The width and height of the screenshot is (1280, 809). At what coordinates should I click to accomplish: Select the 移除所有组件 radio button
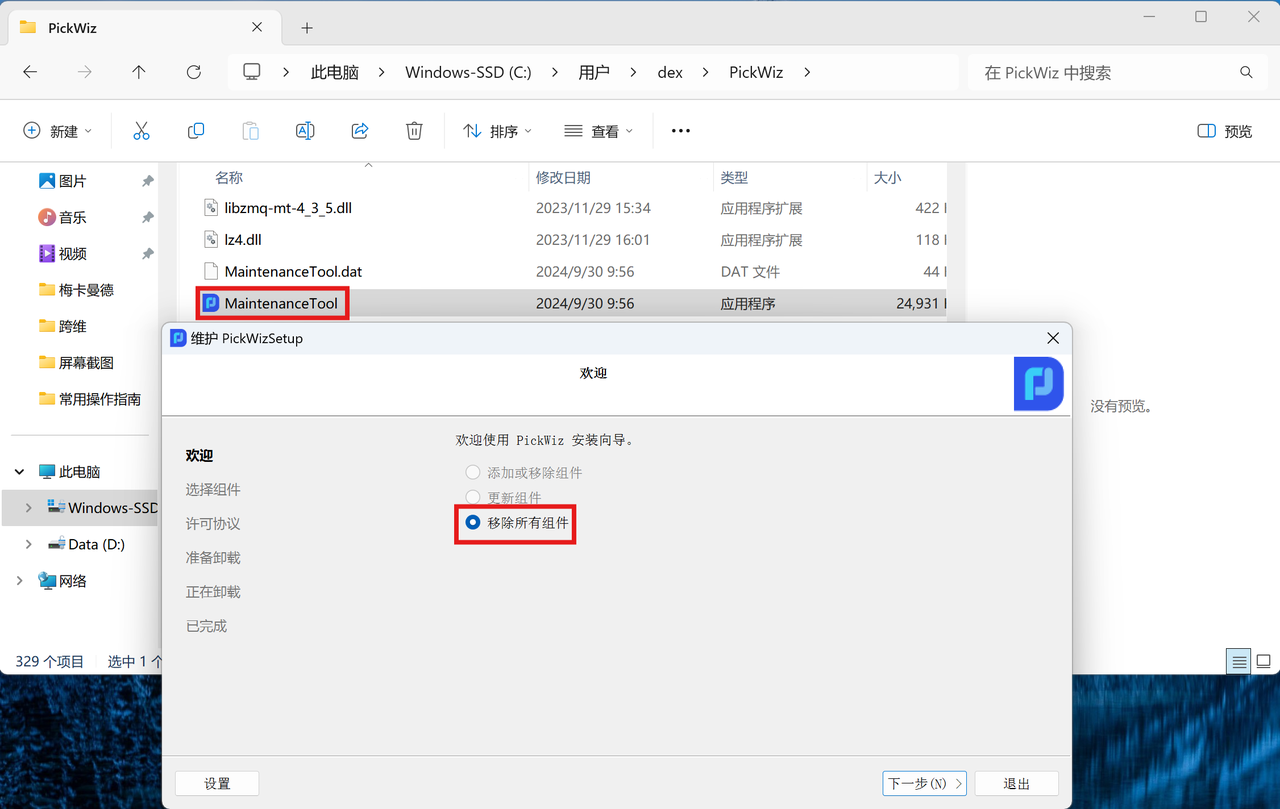(x=473, y=522)
